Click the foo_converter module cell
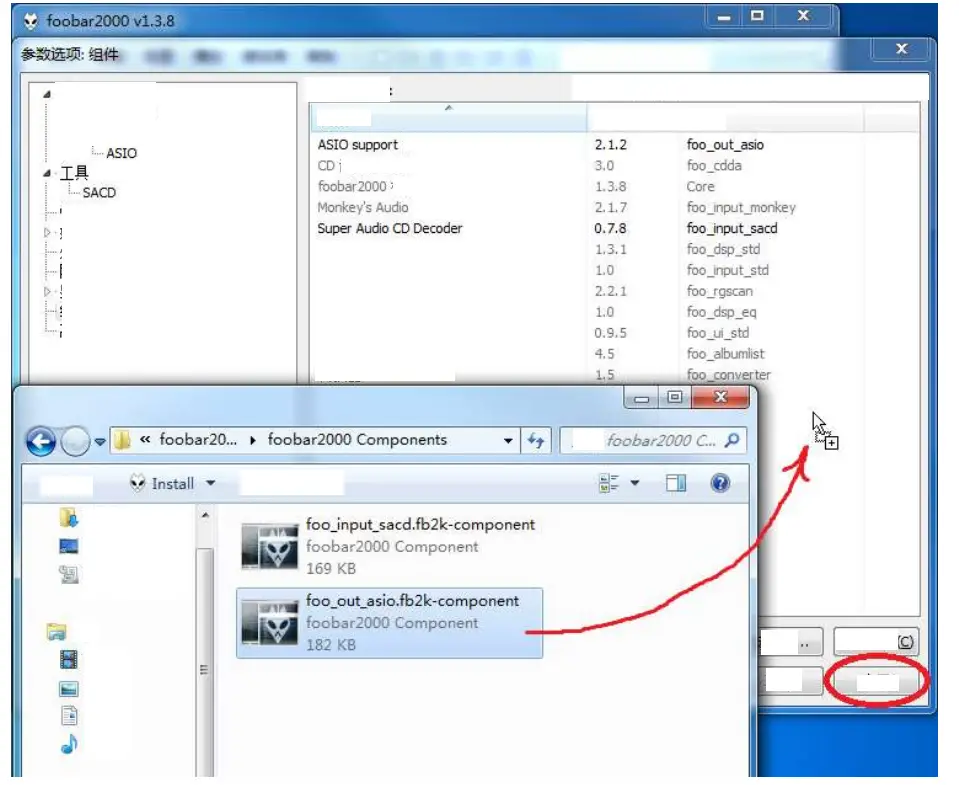 (x=728, y=374)
